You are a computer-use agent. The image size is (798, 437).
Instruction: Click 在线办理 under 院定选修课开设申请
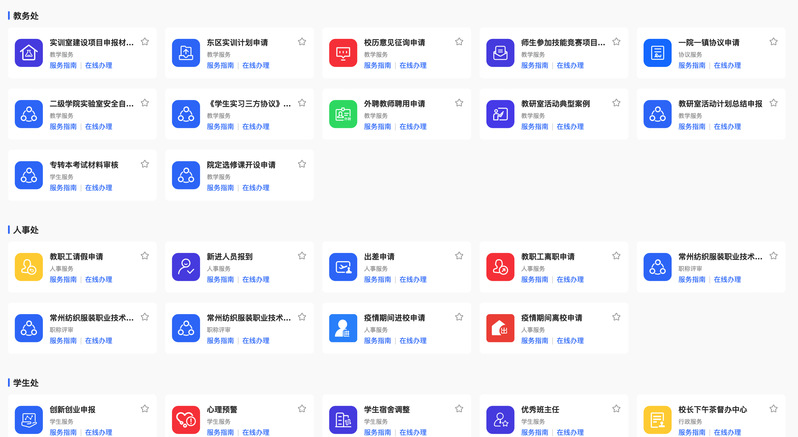[x=255, y=188]
